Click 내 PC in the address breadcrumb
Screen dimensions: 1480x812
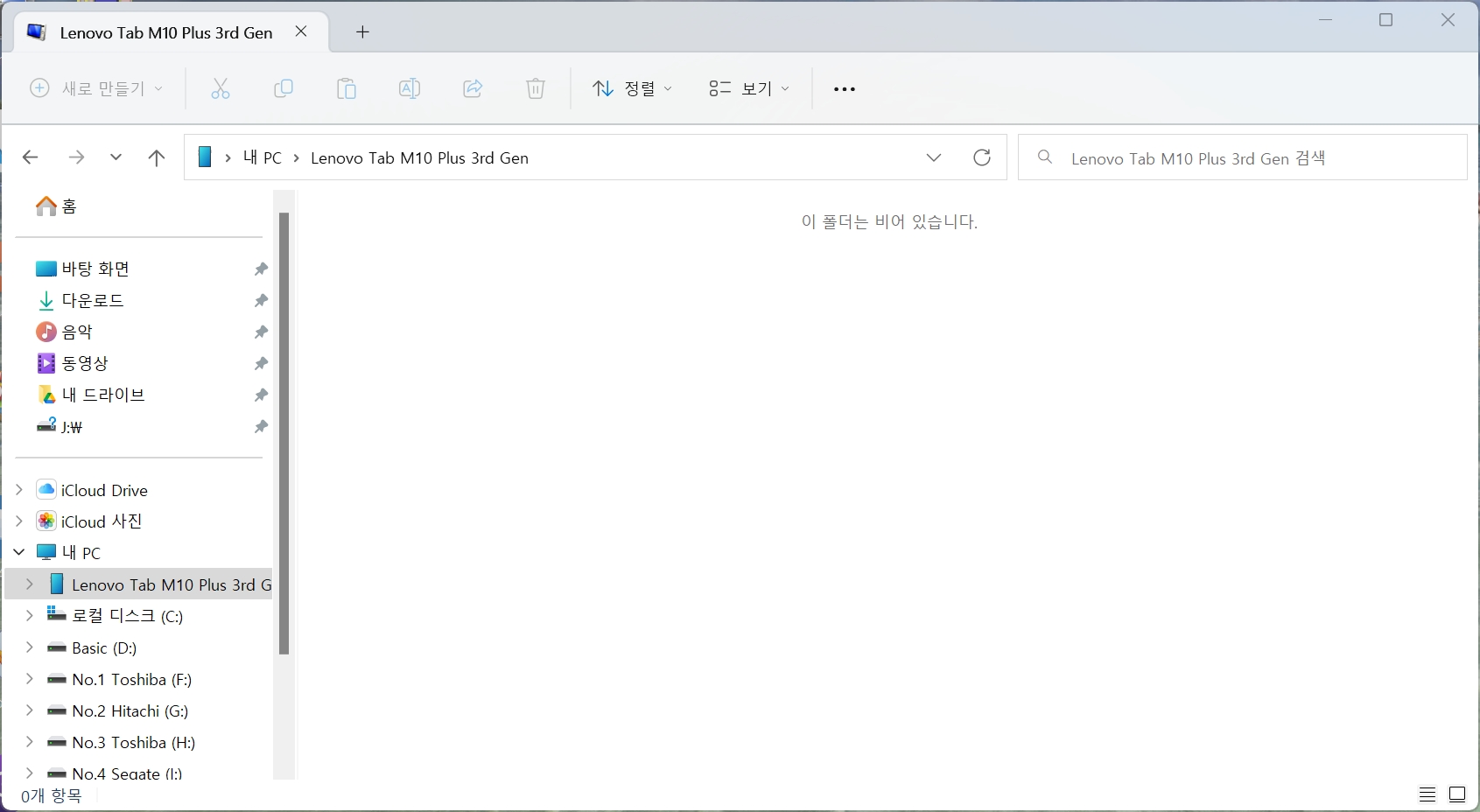click(263, 157)
